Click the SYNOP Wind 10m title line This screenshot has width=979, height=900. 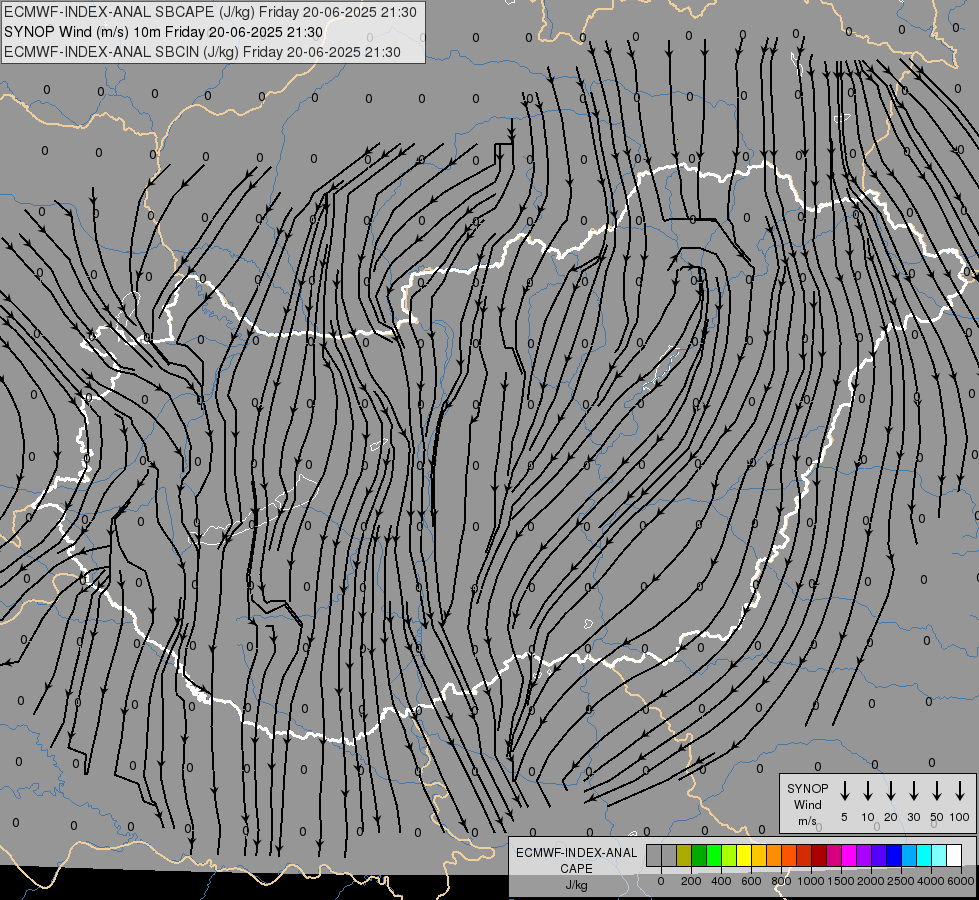[x=163, y=32]
